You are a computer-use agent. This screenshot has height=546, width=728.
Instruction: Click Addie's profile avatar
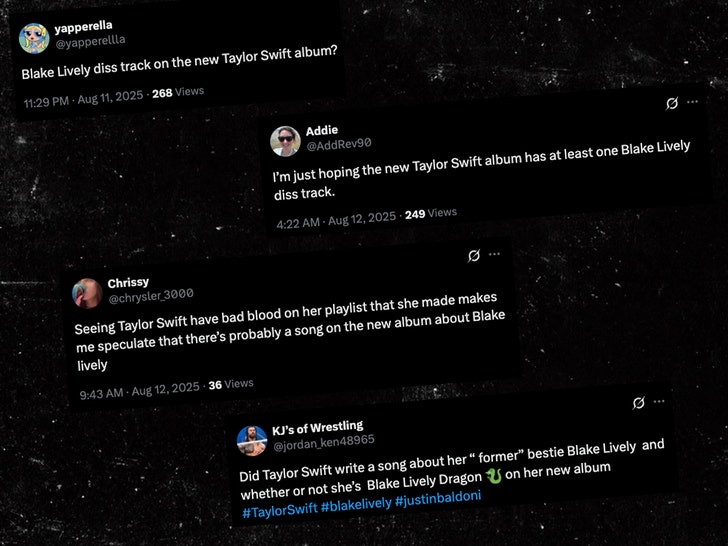[x=285, y=141]
